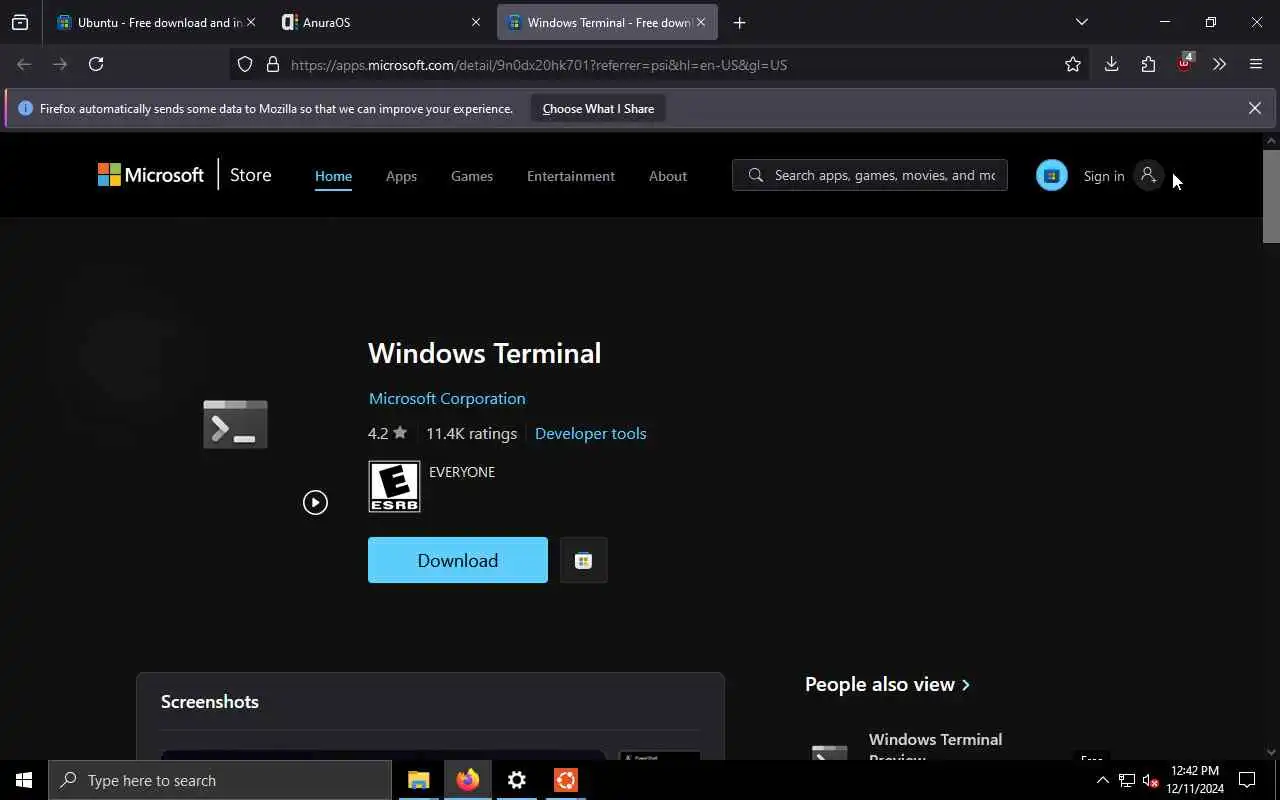Open the uBlock Origin extension icon
Viewport: 1280px width, 800px height.
[x=1184, y=63]
